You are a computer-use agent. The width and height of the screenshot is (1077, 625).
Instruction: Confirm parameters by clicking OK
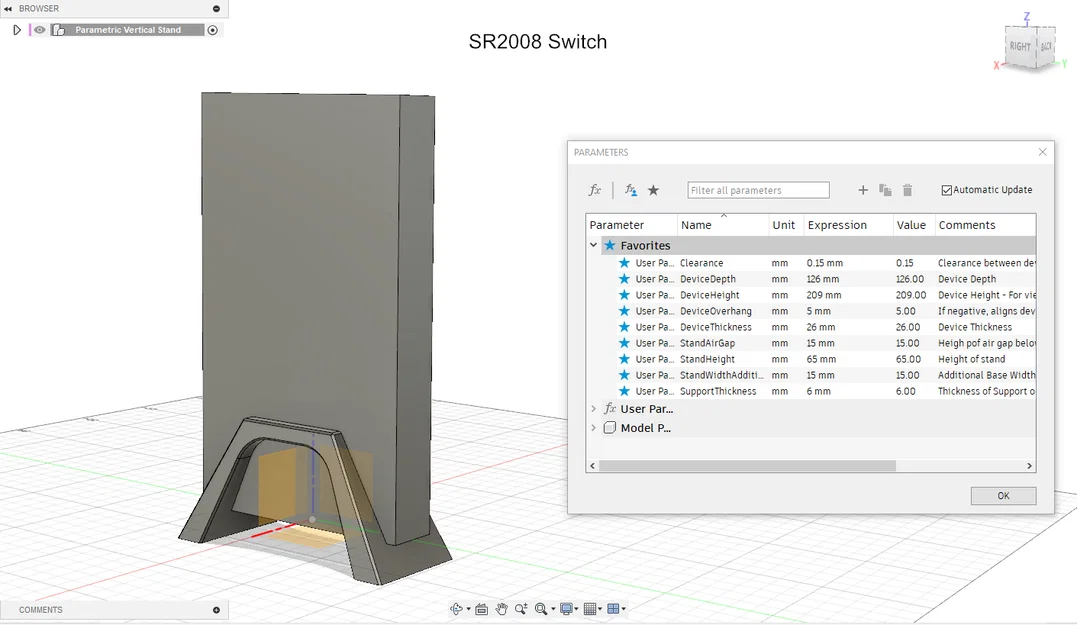click(1002, 496)
